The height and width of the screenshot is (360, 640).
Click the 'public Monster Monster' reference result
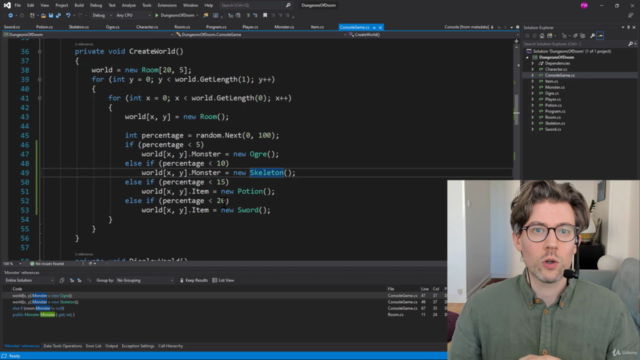(x=43, y=315)
